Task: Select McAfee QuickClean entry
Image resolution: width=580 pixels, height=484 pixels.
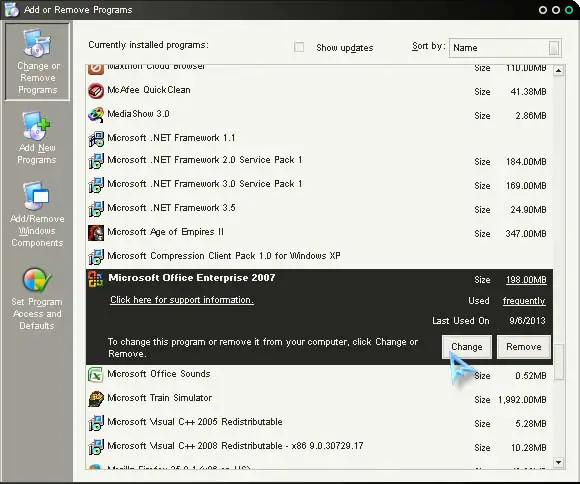Action: pyautogui.click(x=319, y=91)
